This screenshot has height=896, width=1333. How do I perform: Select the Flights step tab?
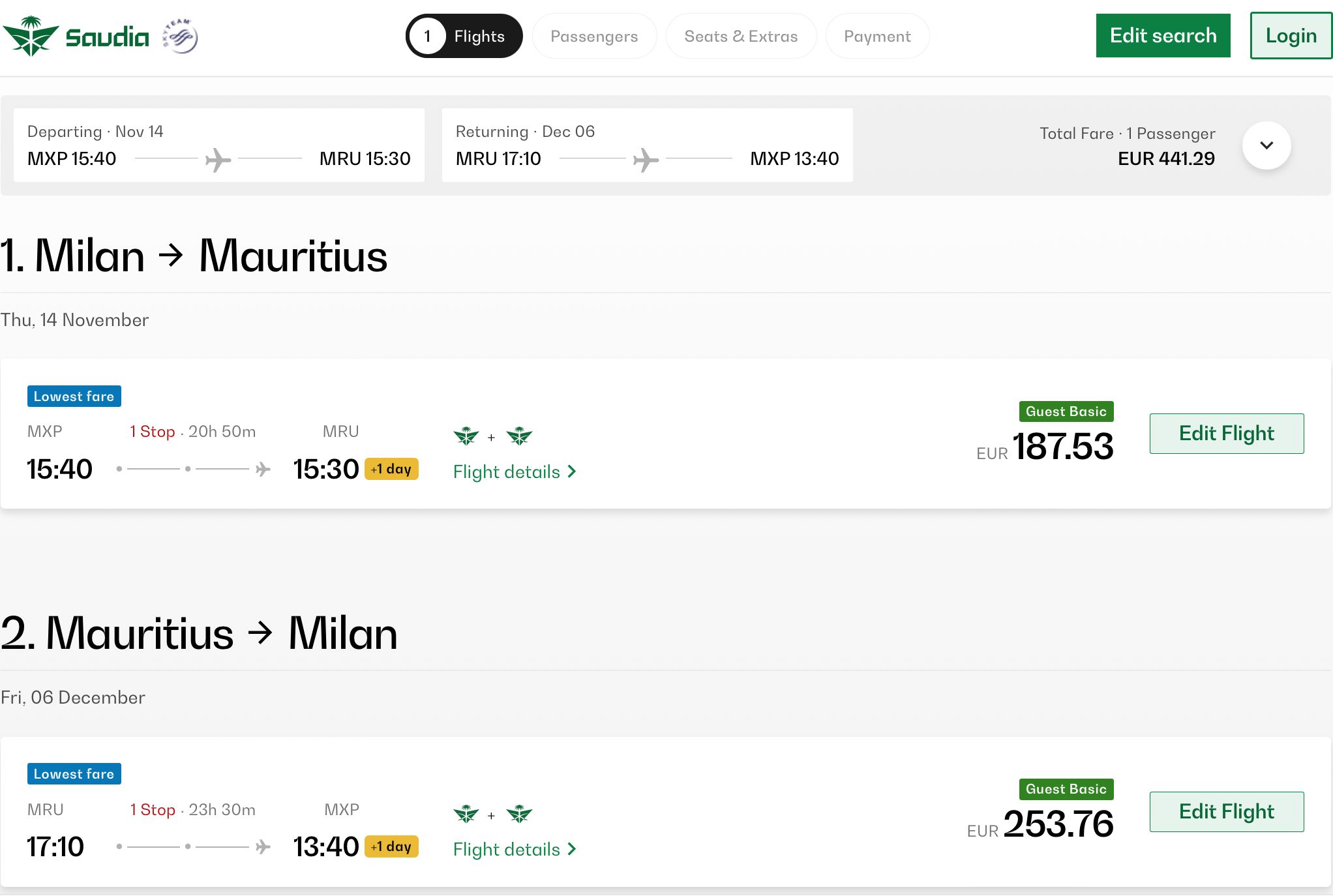tap(464, 37)
